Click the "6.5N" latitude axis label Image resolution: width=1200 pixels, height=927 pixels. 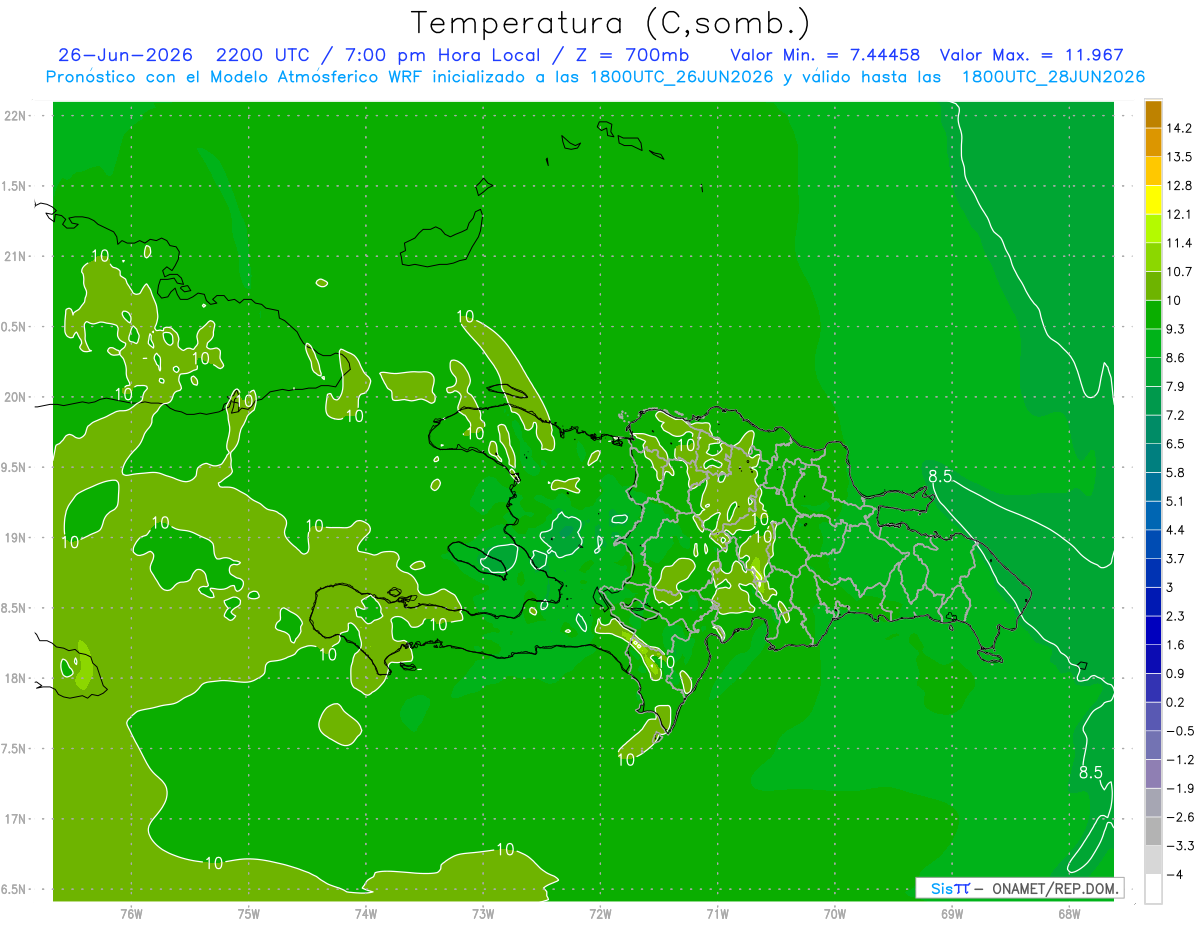click(15, 890)
